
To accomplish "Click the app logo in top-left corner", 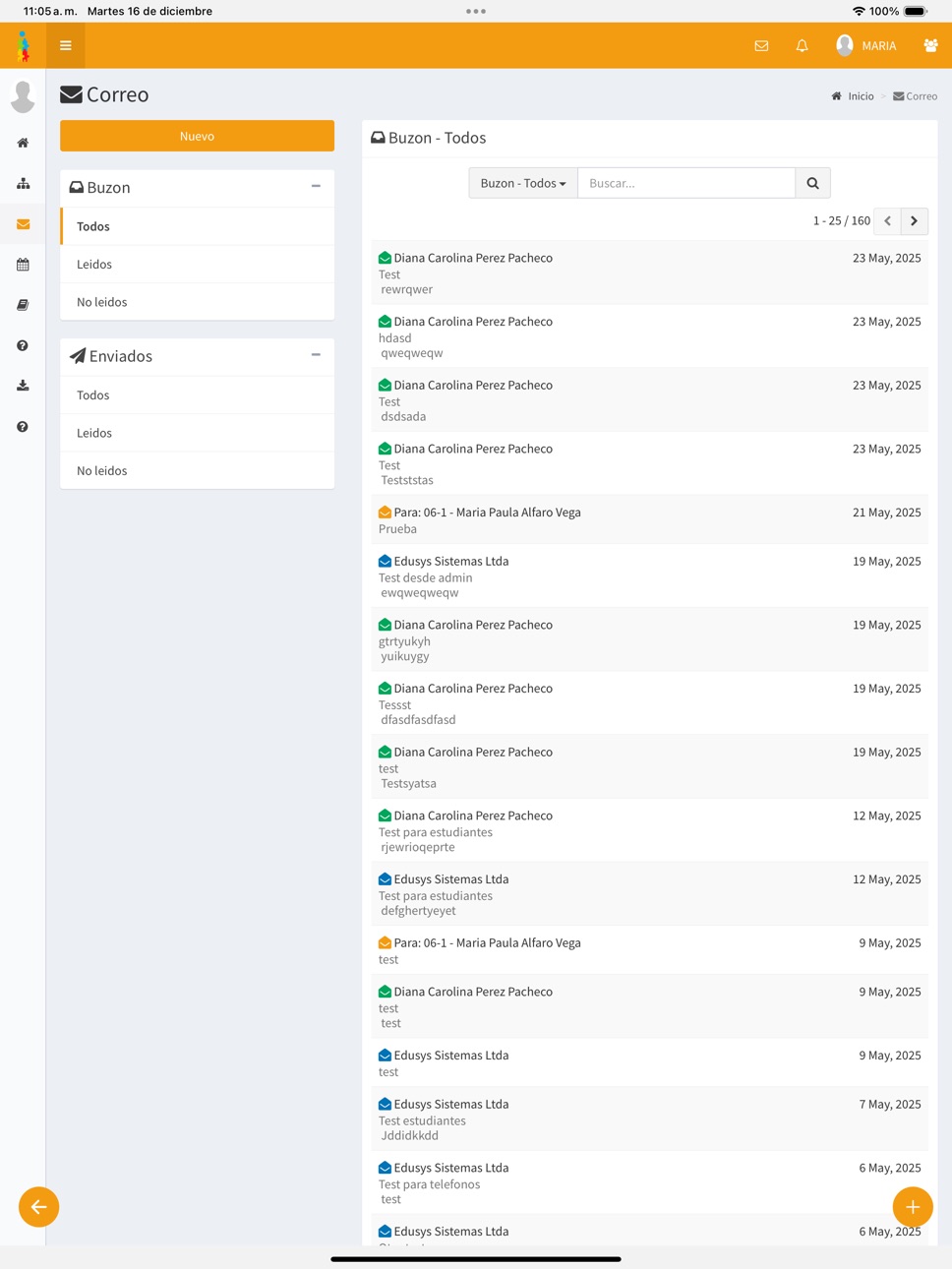I will coord(23,45).
